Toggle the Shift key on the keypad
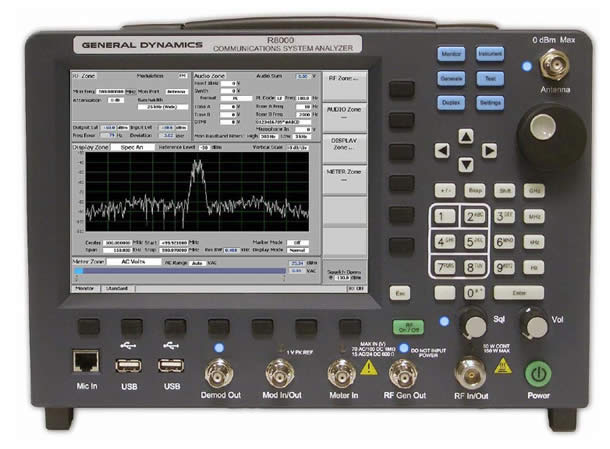The height and width of the screenshot is (449, 610). [505, 191]
